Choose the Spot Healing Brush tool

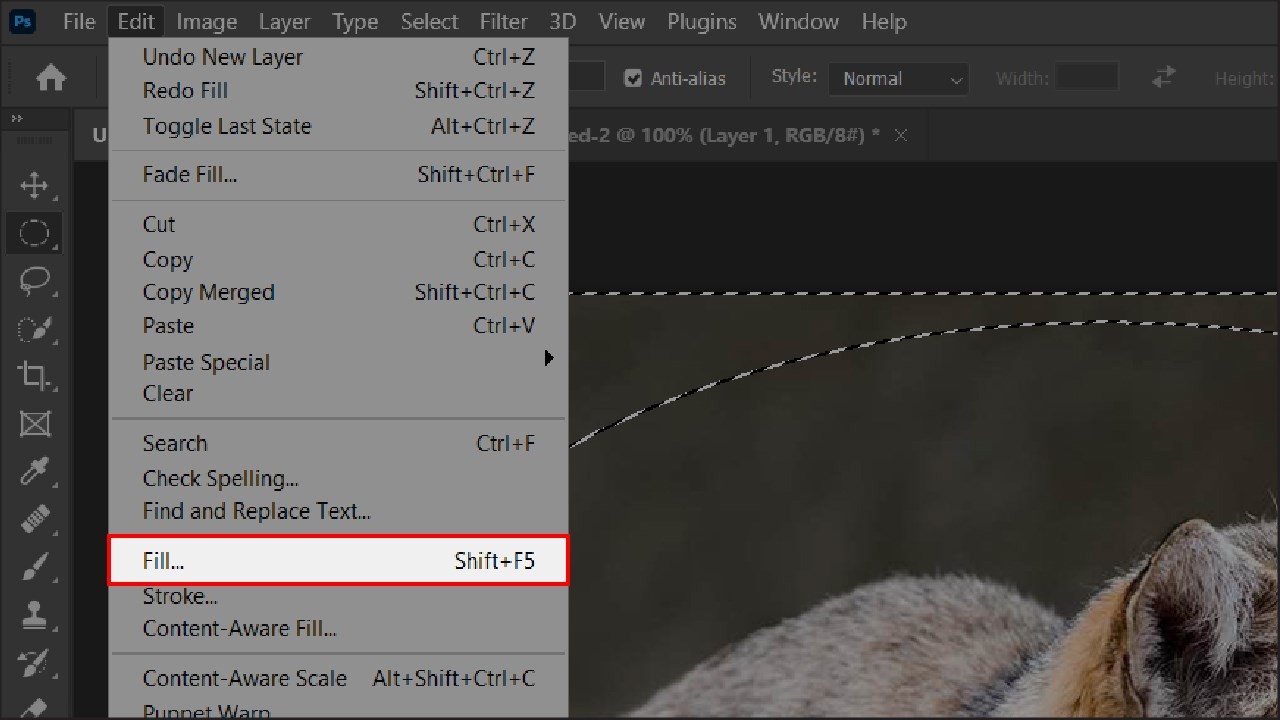34,519
